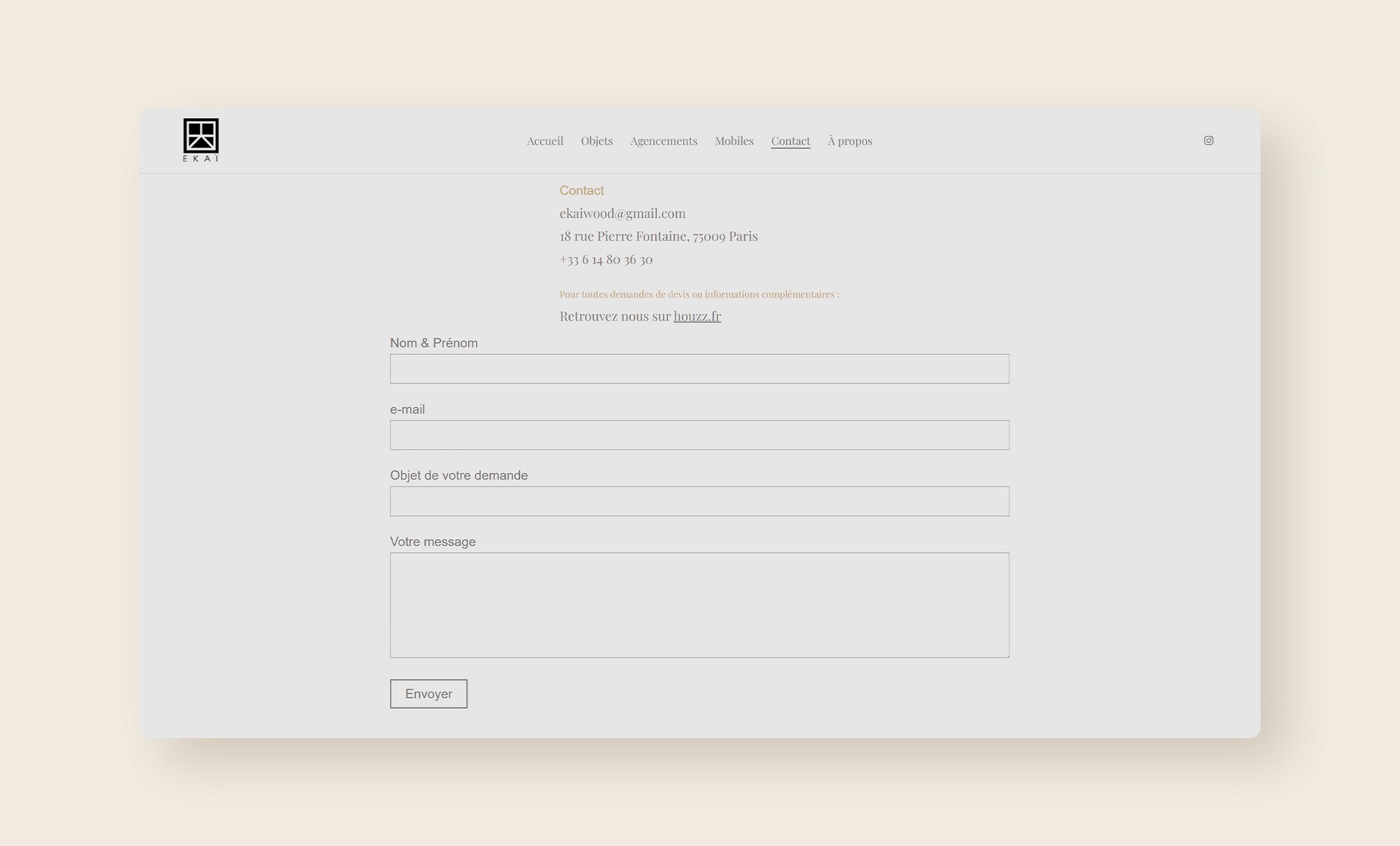Screen dimensions: 1400x846
Task: Click the 18 rue Pierre Fontaine address
Action: click(658, 236)
